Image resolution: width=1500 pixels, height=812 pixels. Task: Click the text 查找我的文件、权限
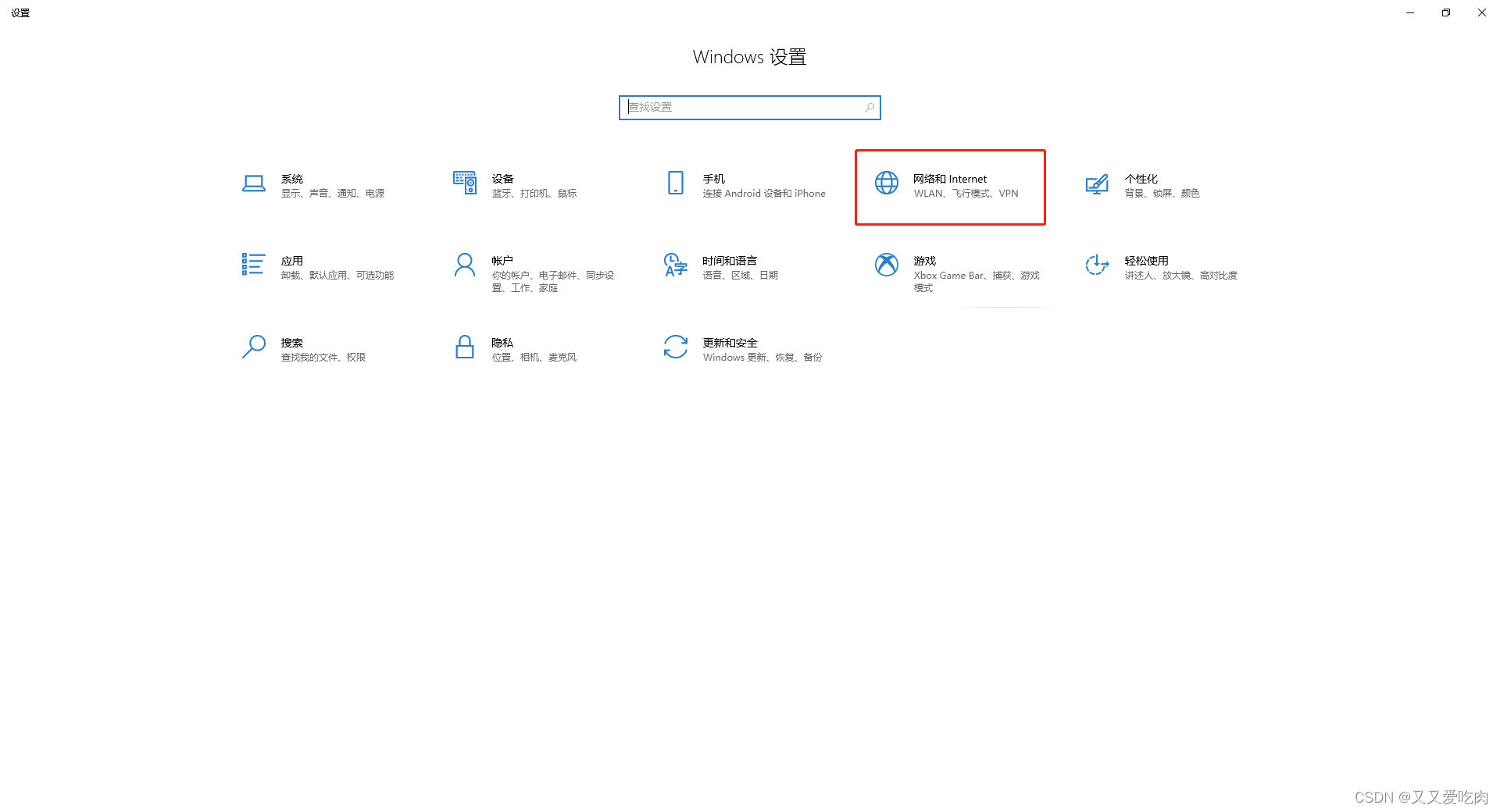coord(323,358)
